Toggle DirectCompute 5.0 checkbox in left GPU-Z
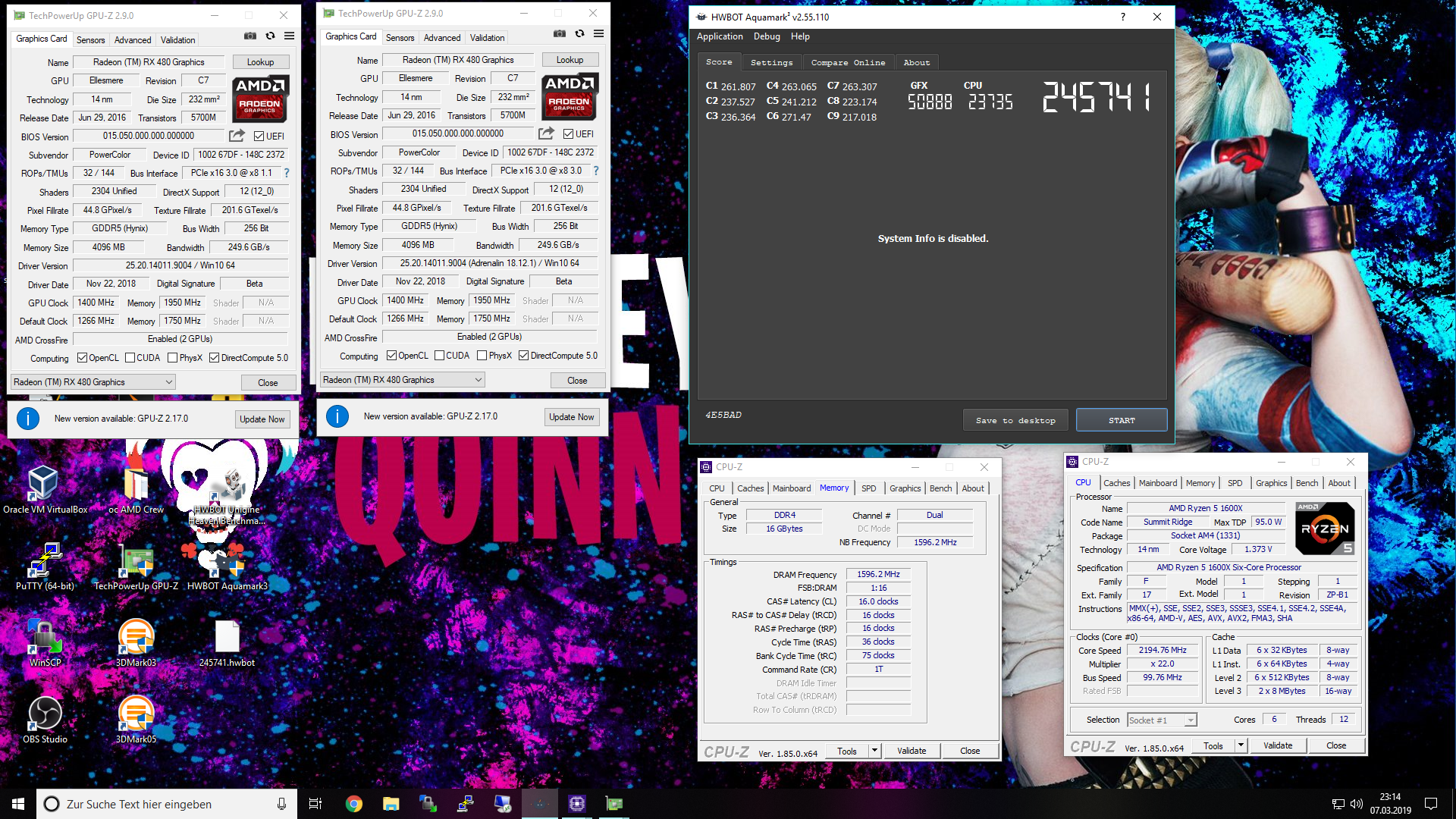This screenshot has height=819, width=1456. tap(214, 358)
